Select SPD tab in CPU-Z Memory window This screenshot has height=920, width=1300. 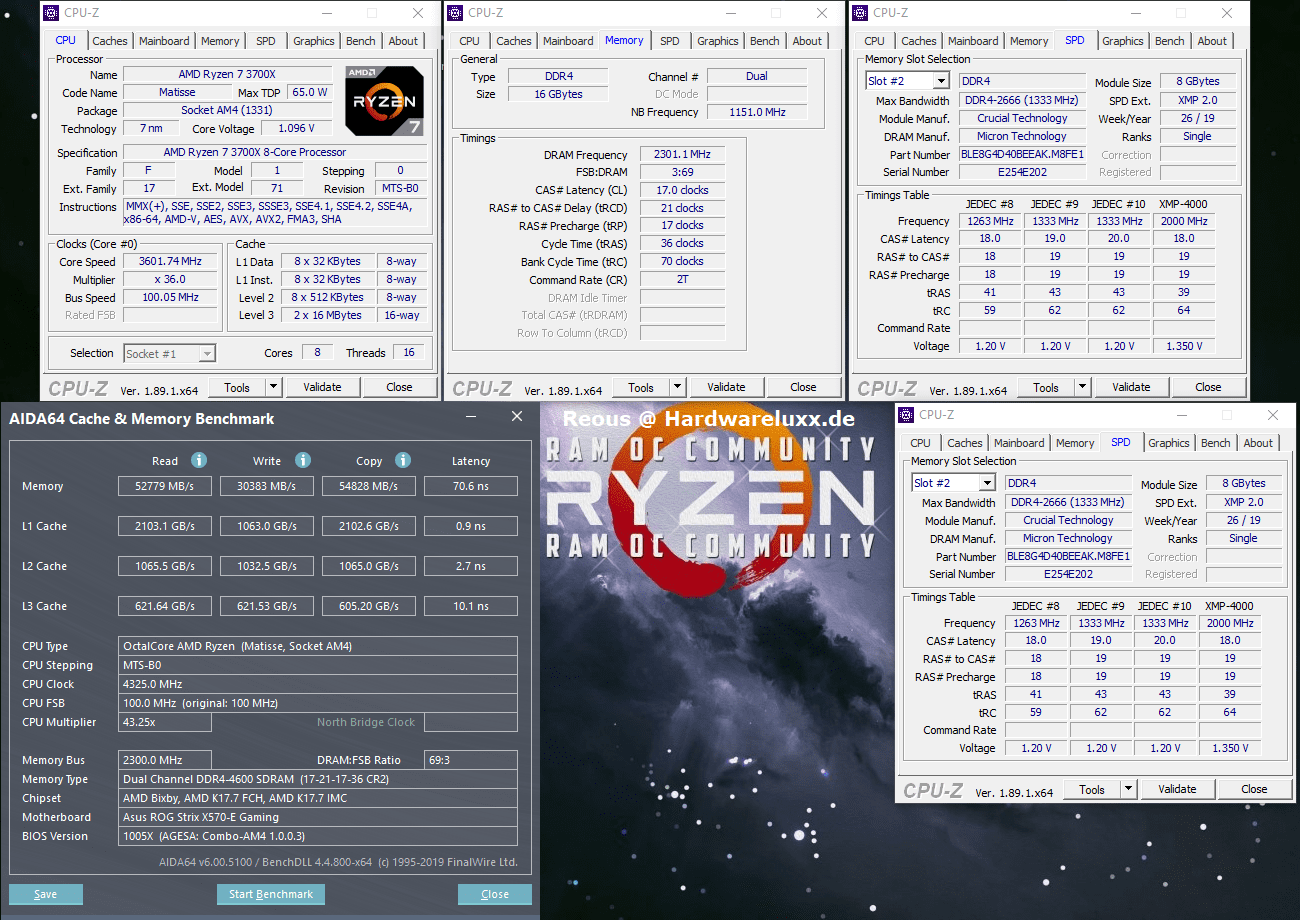(x=670, y=41)
